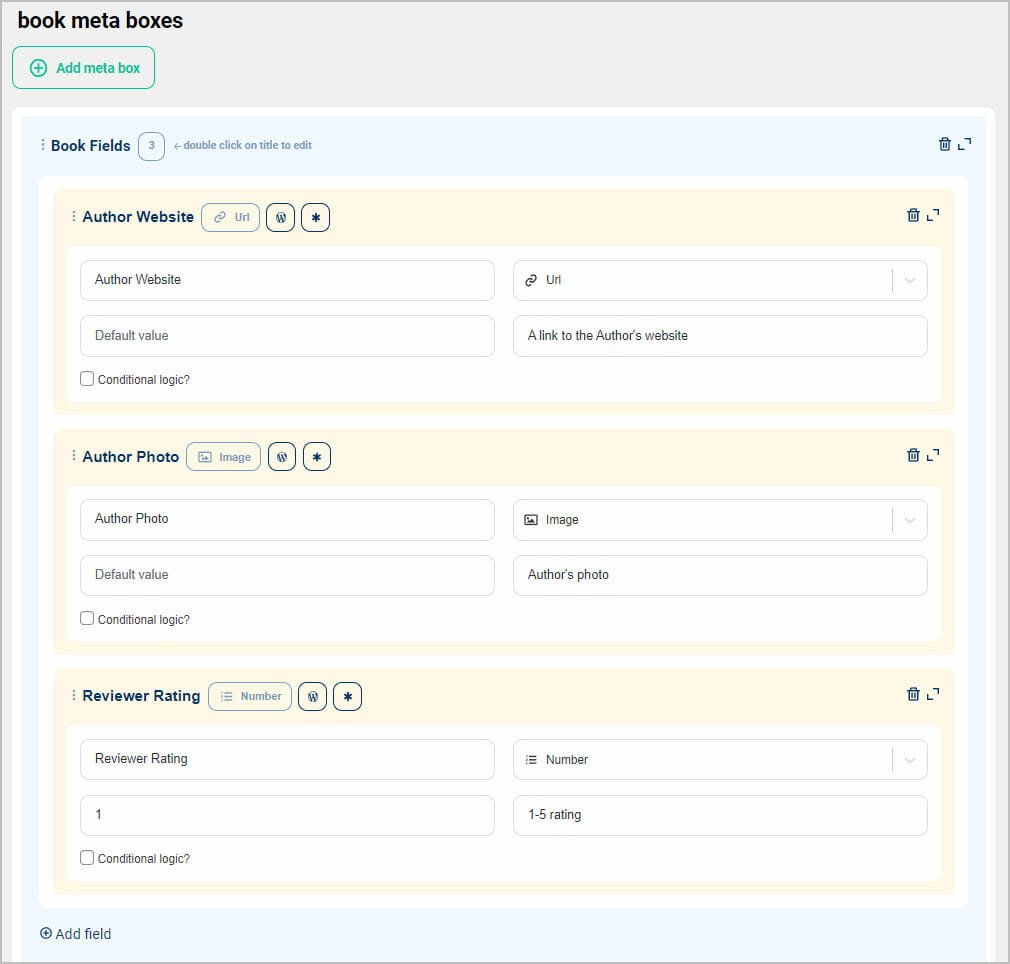Image resolution: width=1010 pixels, height=964 pixels.
Task: Delete the Author Website field
Action: [913, 215]
